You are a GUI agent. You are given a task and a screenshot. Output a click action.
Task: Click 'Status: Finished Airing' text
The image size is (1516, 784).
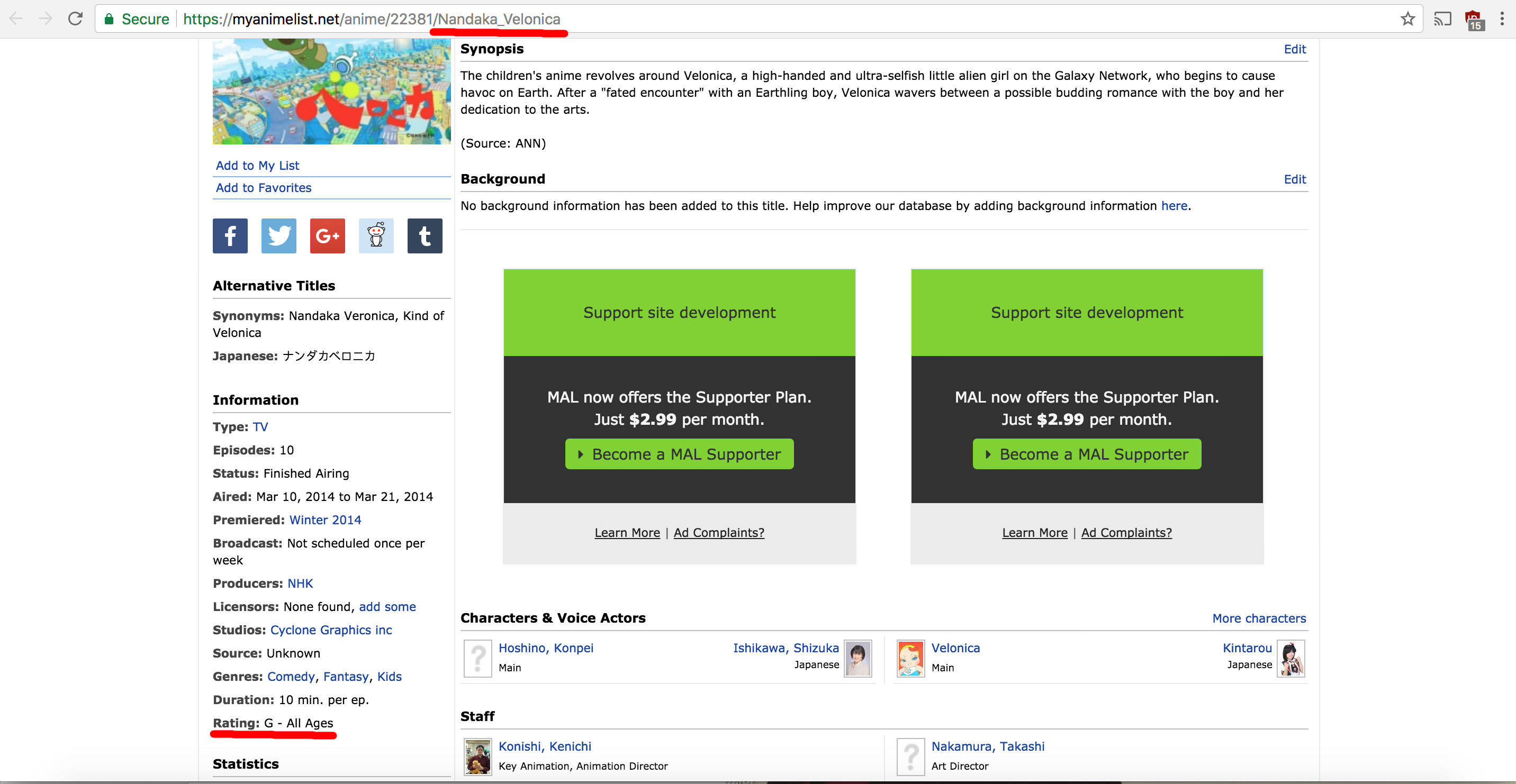click(281, 473)
